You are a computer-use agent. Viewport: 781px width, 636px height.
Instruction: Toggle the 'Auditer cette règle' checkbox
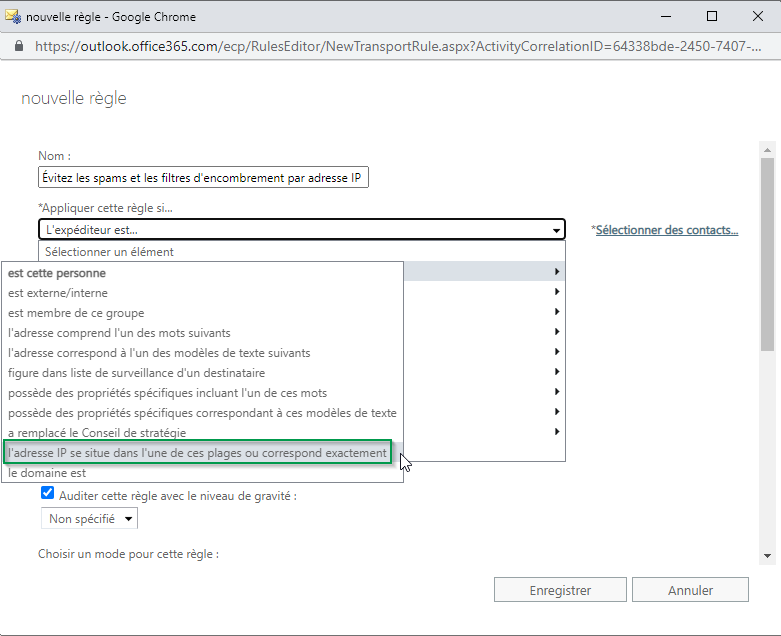47,494
